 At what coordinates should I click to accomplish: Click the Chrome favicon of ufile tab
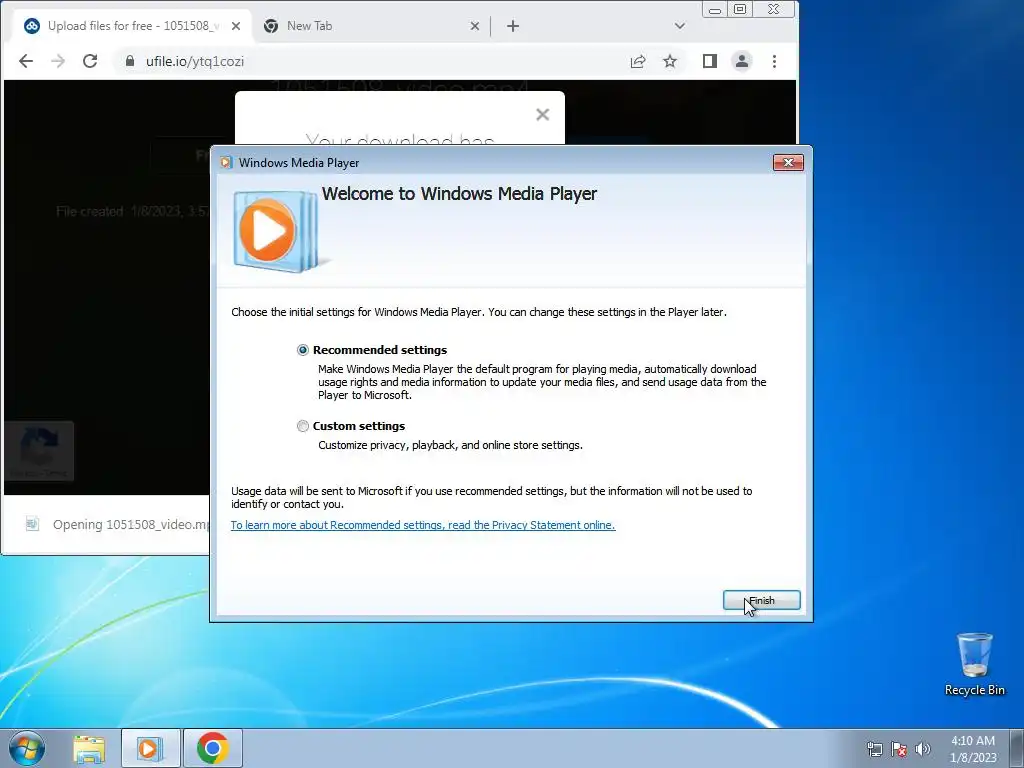click(31, 26)
